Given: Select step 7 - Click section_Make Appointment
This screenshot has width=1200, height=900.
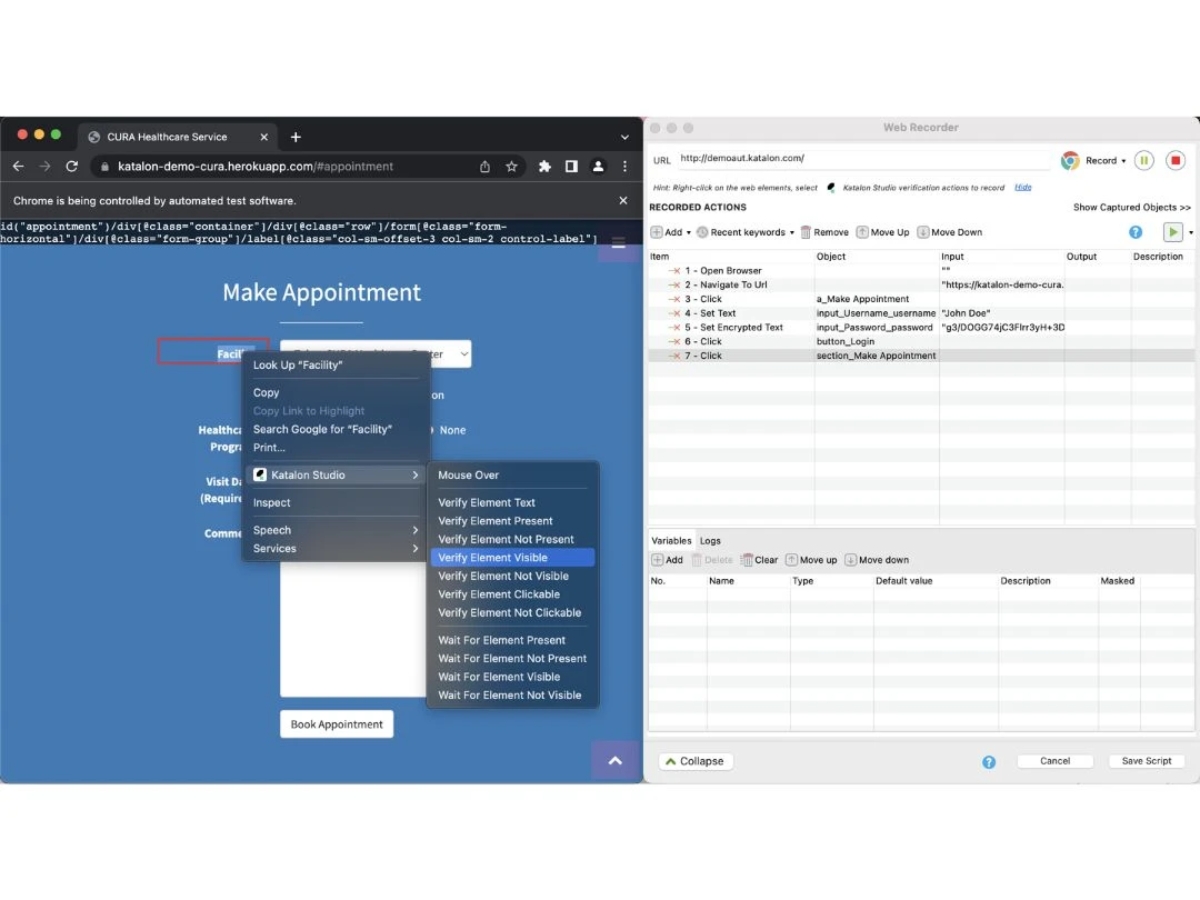Looking at the screenshot, I should tap(921, 355).
